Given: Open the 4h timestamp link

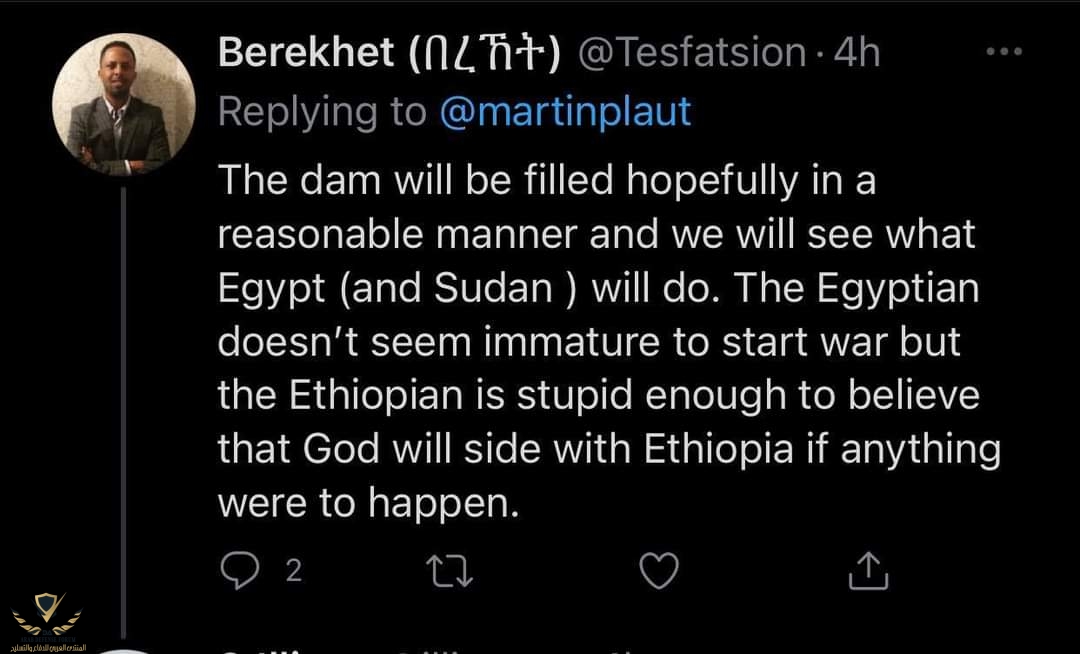Looking at the screenshot, I should click(856, 53).
